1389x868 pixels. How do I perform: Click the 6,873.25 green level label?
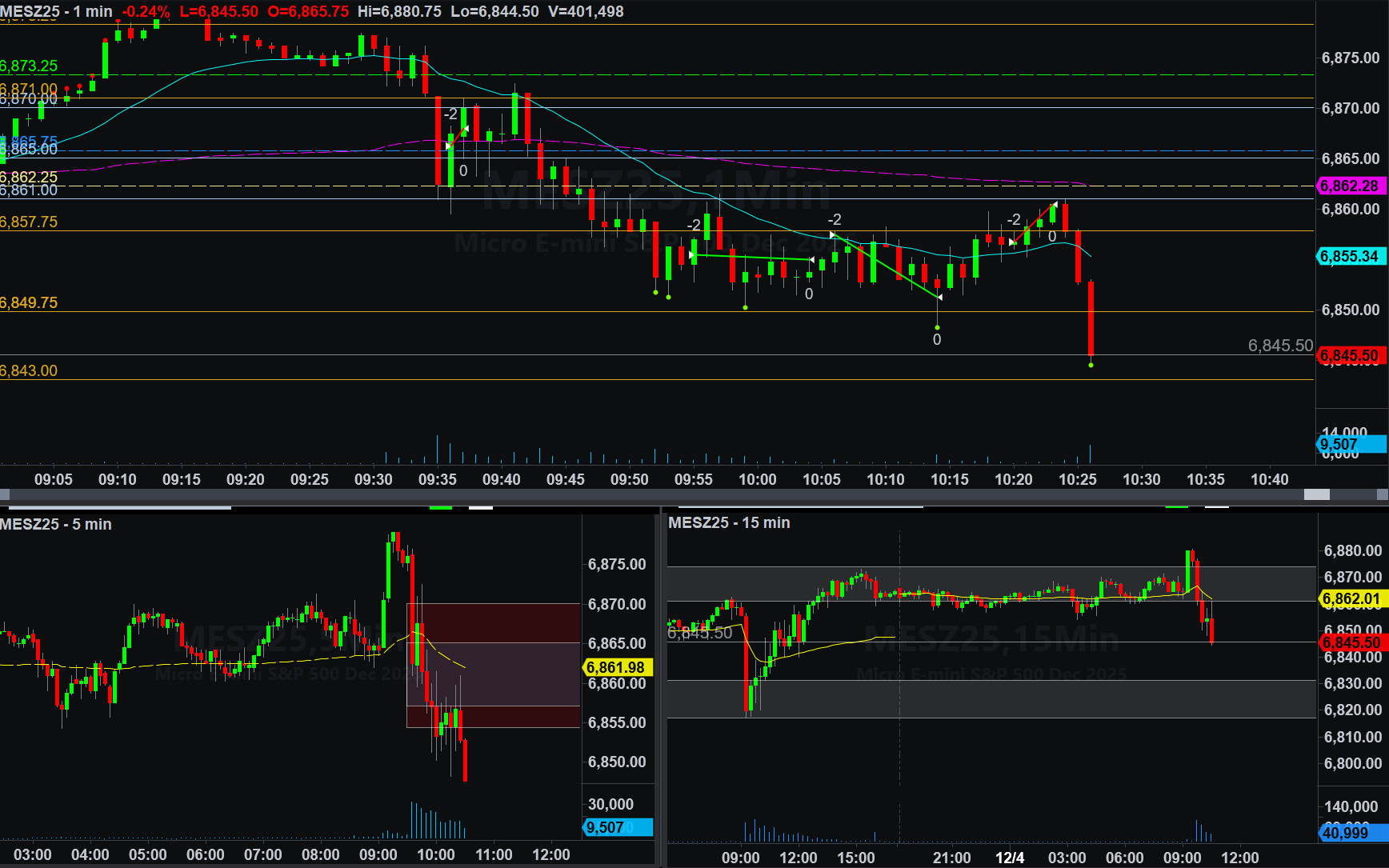30,66
